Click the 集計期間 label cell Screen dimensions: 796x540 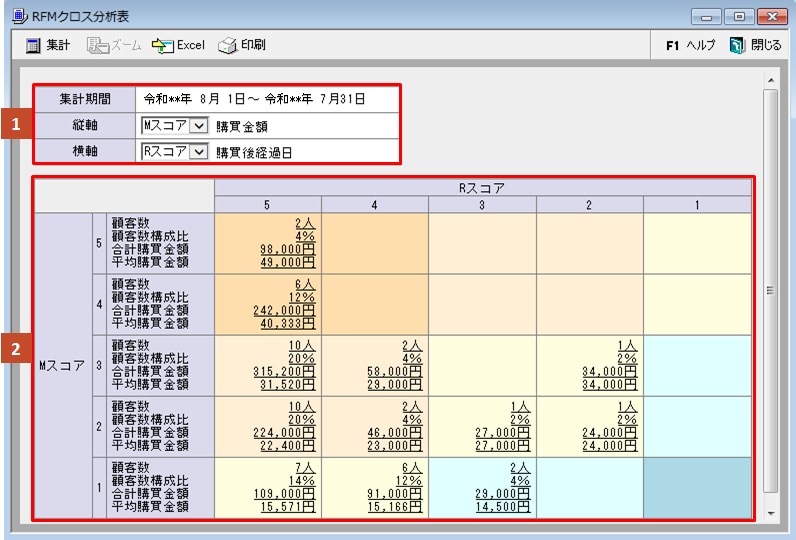(85, 99)
